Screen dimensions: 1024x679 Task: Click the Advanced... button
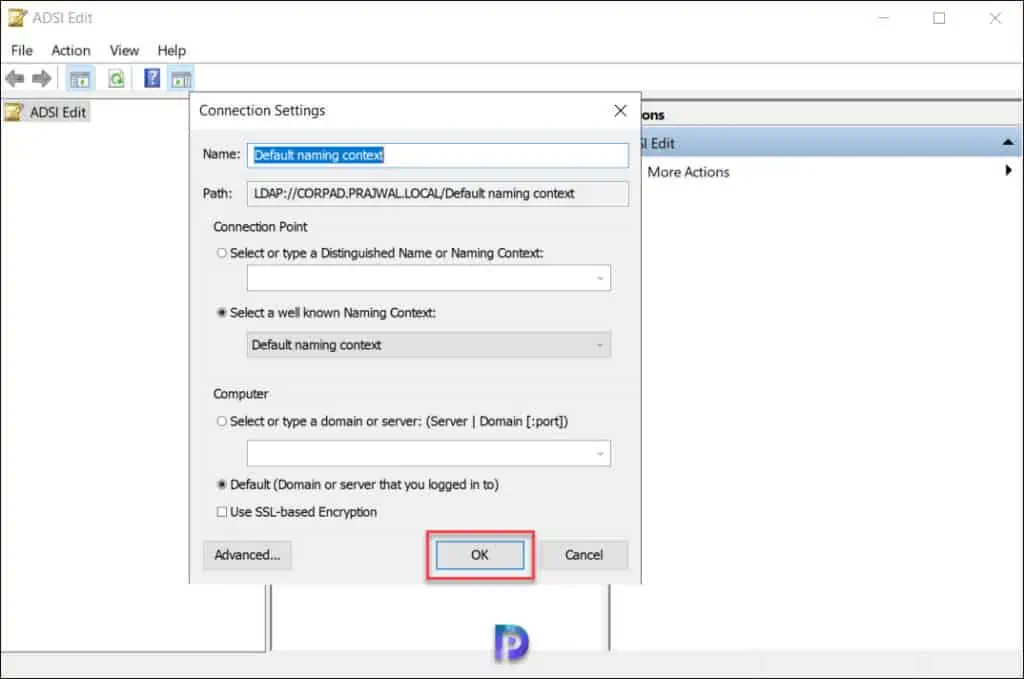coord(247,555)
